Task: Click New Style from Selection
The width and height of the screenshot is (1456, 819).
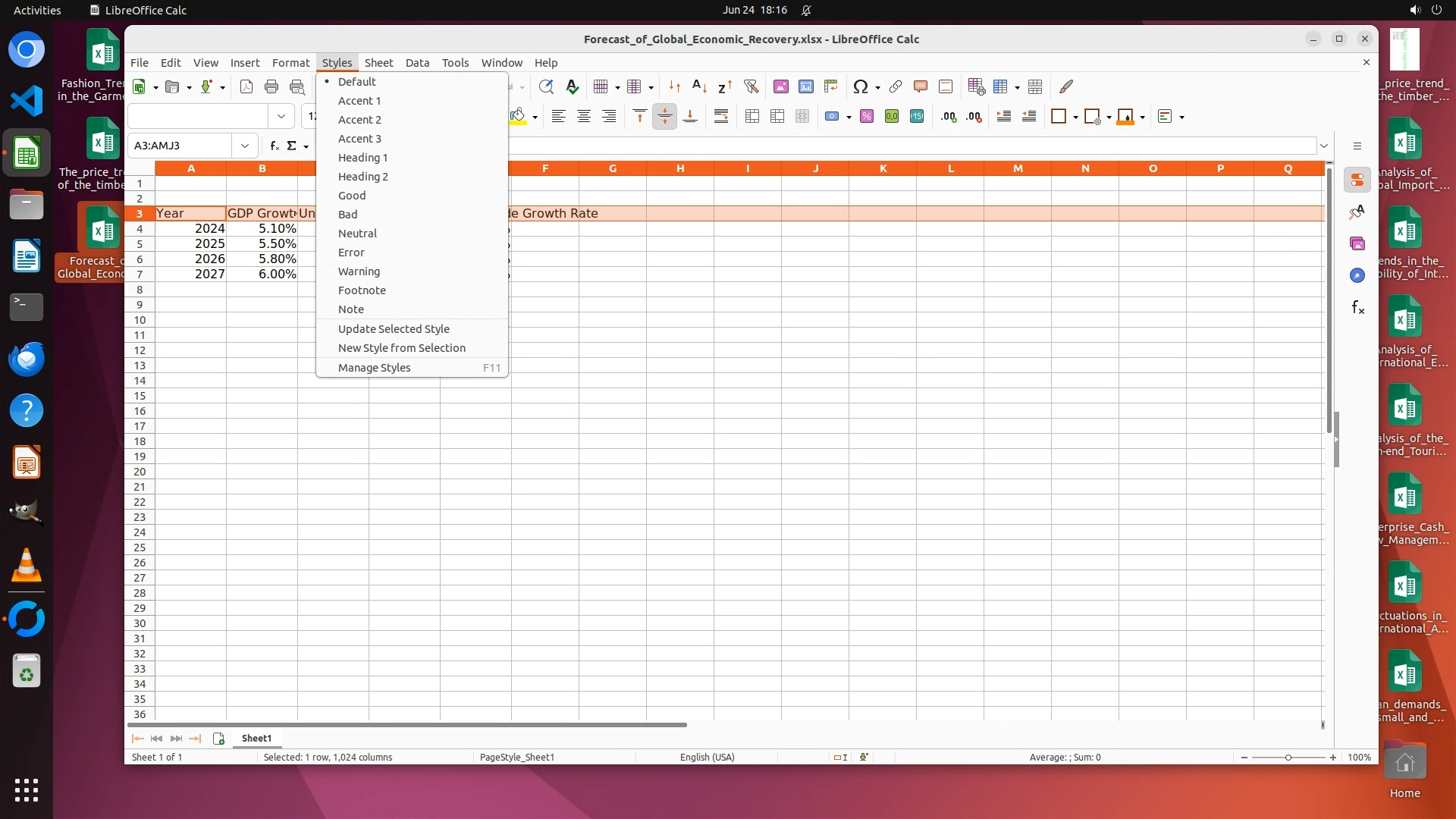Action: click(401, 348)
